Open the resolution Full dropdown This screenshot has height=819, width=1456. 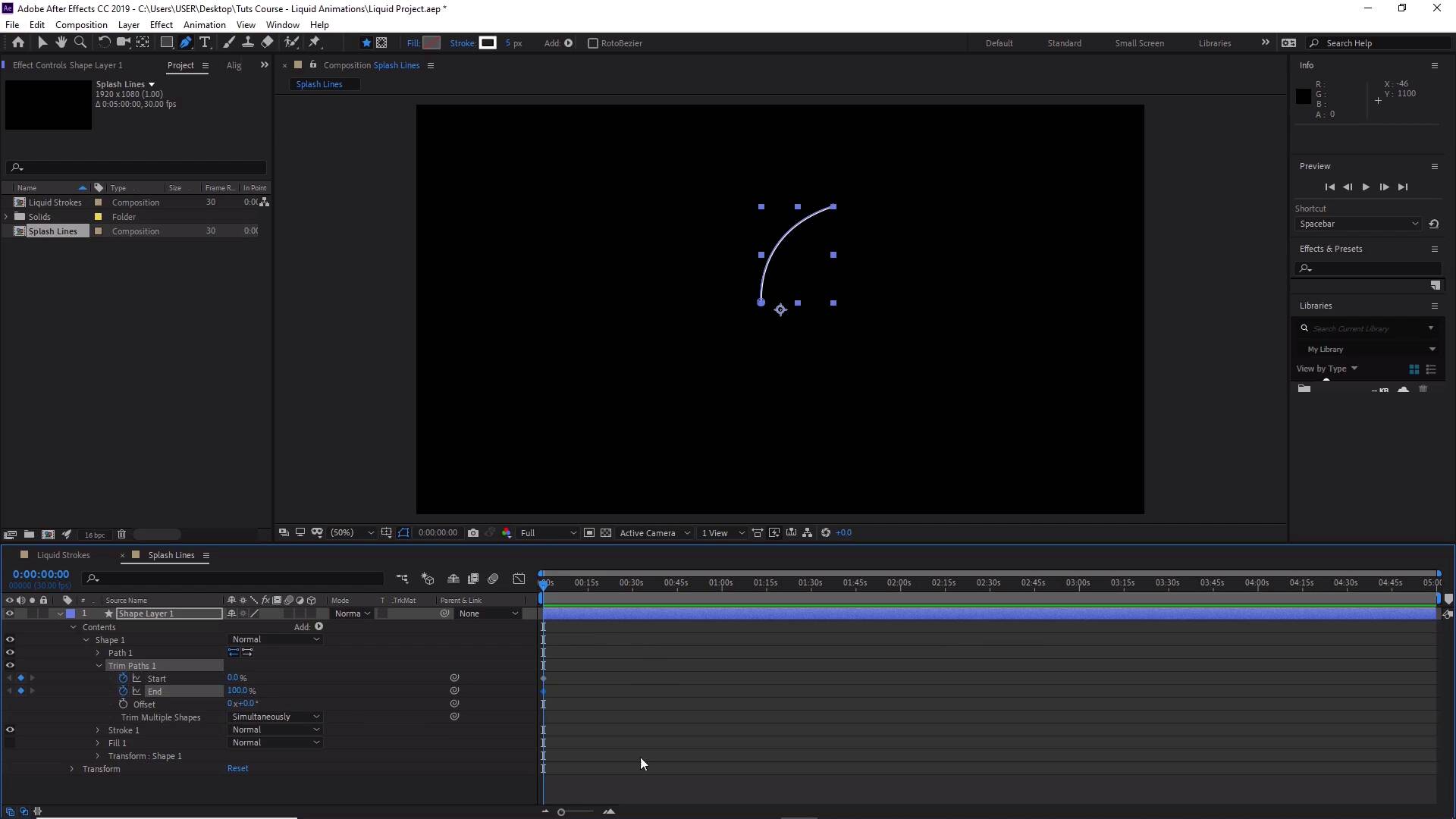pyautogui.click(x=548, y=533)
